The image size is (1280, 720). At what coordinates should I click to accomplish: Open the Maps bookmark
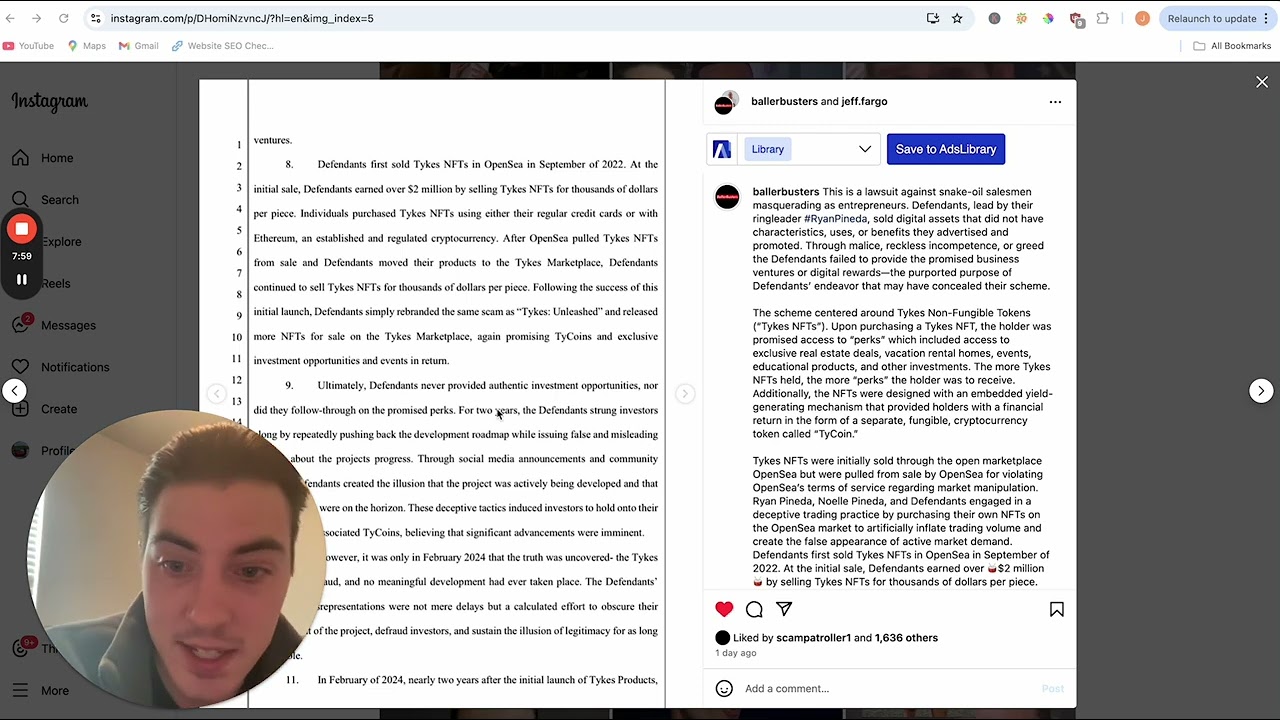(87, 46)
